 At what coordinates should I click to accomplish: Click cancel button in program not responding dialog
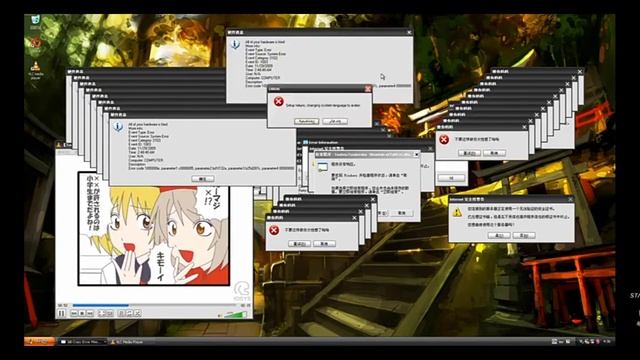tap(402, 213)
